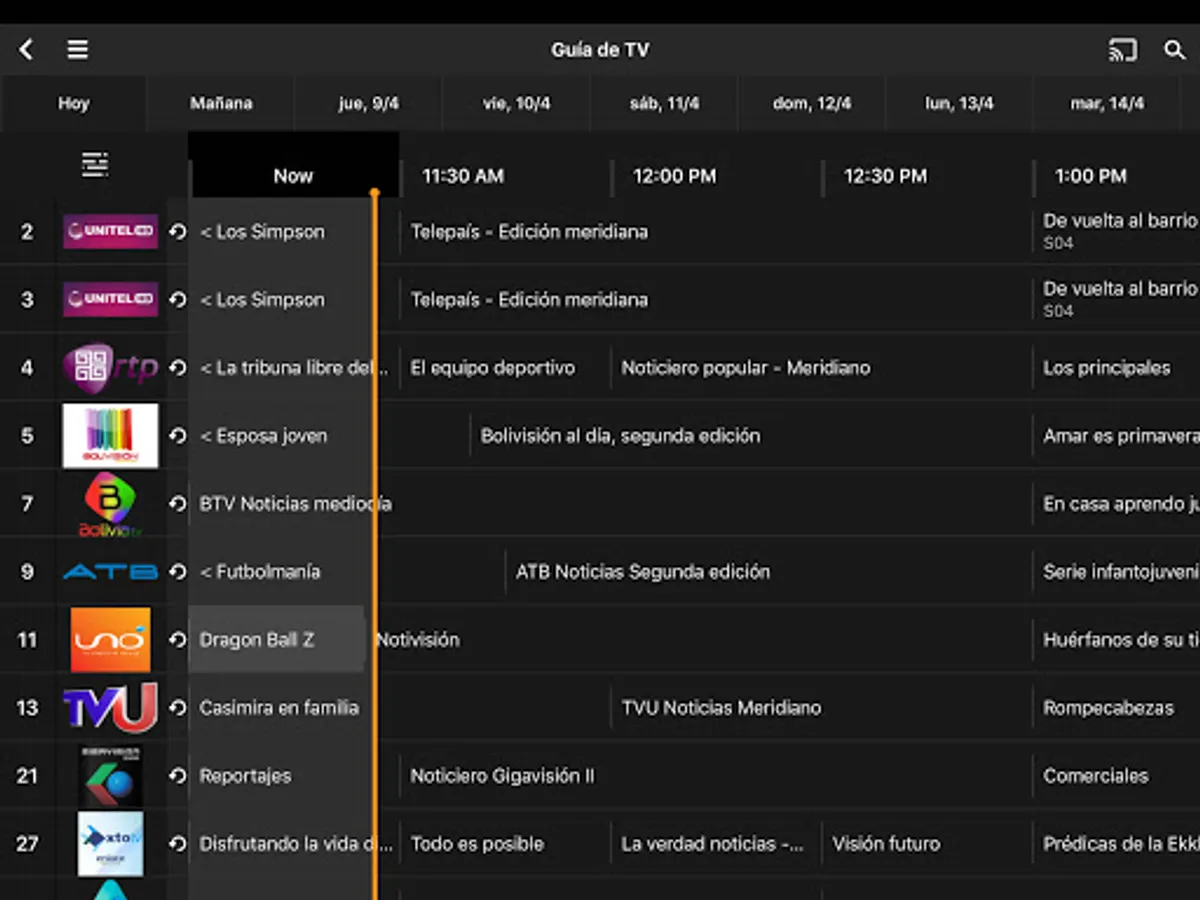The height and width of the screenshot is (900, 1200).
Task: Tap catch-up icon for channel 5
Action: [x=178, y=436]
